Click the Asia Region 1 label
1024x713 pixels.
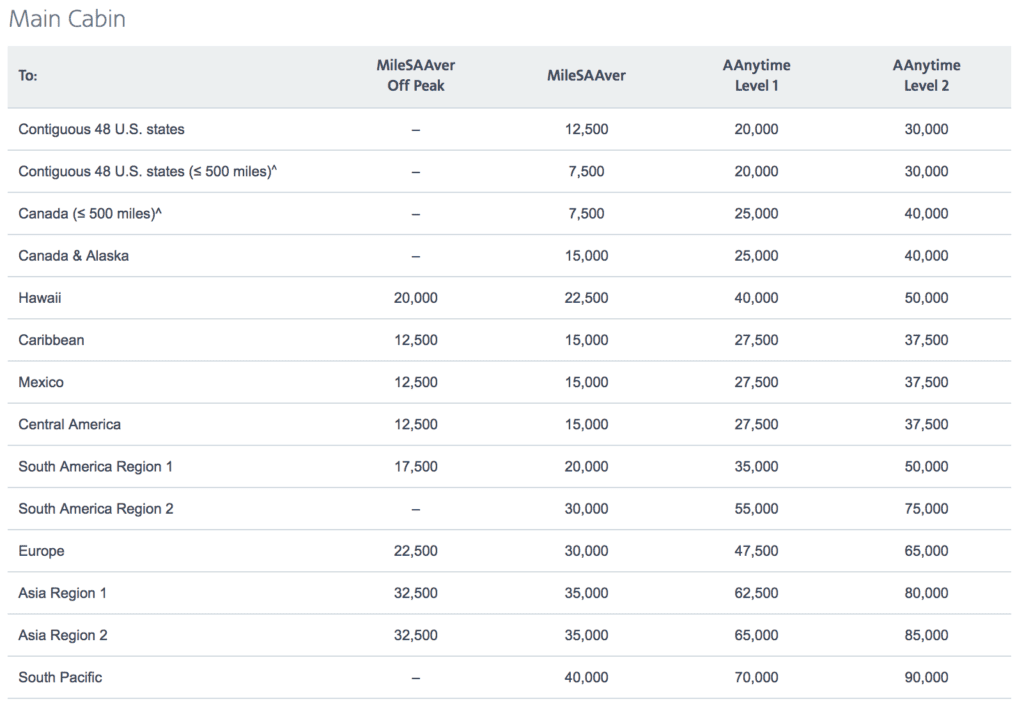coord(62,593)
